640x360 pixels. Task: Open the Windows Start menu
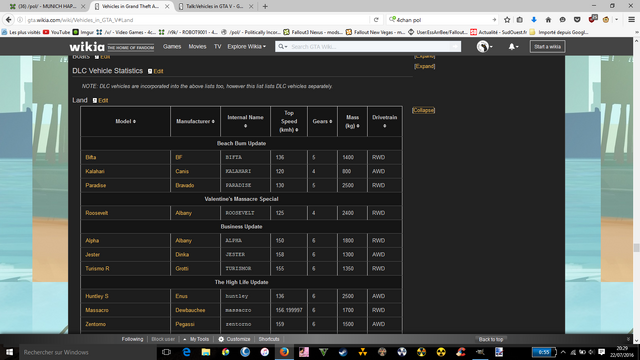pos(9,352)
